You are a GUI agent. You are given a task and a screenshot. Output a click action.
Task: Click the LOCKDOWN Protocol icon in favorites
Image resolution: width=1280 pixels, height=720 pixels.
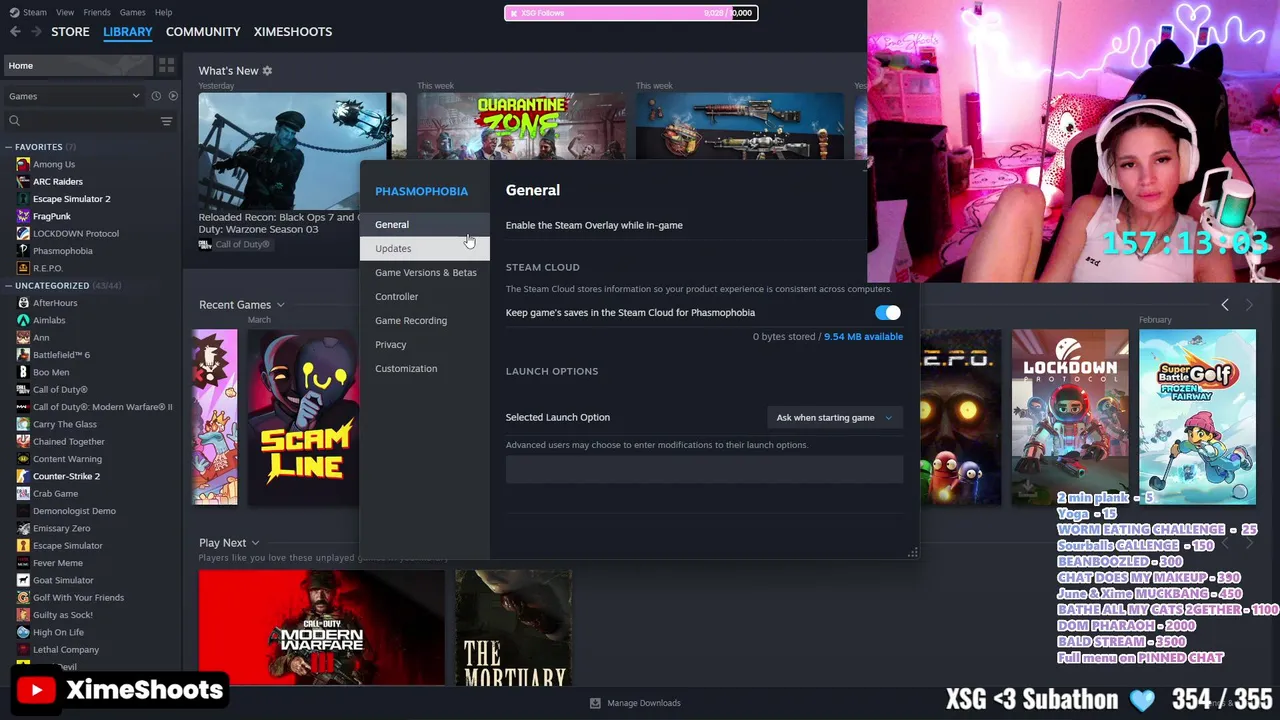(x=23, y=234)
